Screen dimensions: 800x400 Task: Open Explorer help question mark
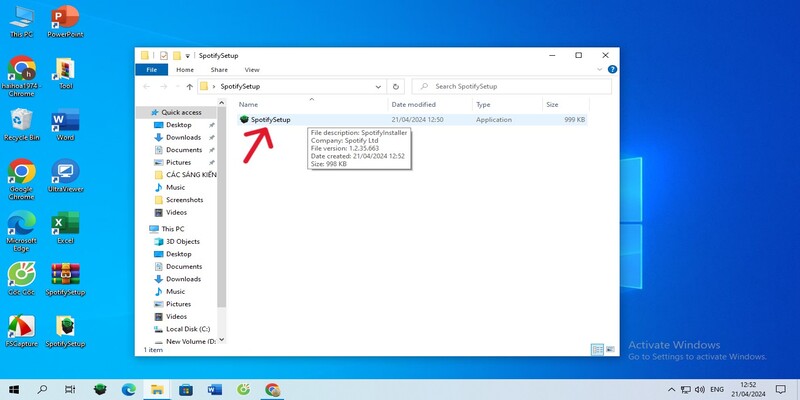tap(612, 69)
